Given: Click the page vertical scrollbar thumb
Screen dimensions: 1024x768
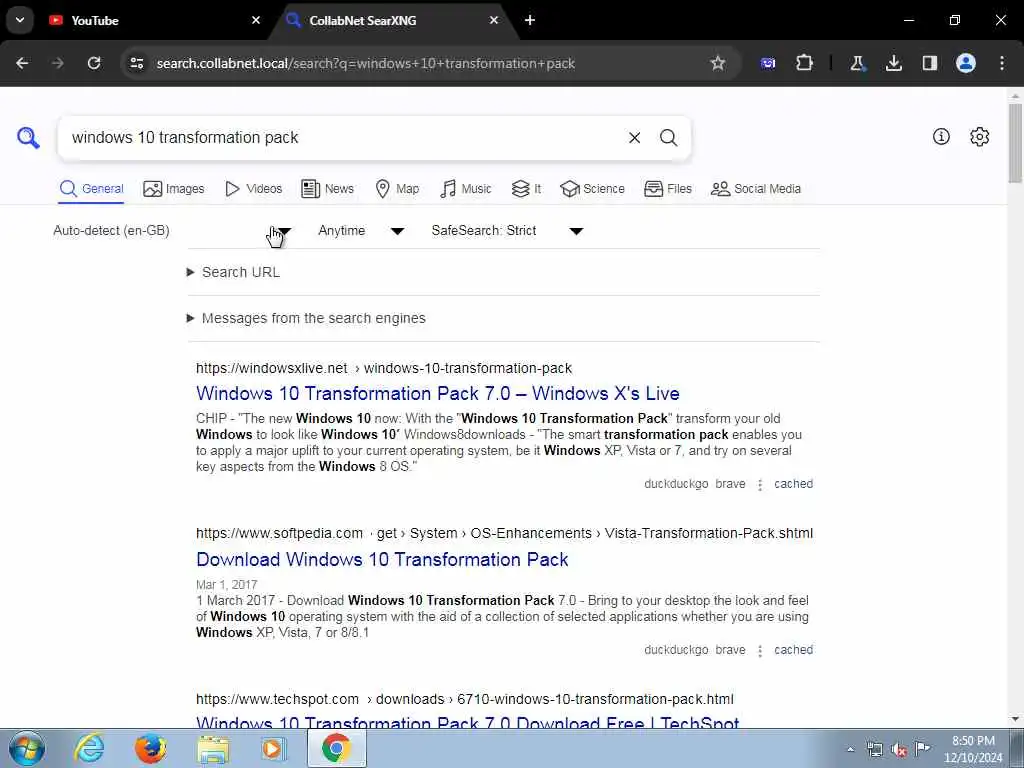Looking at the screenshot, I should click(1016, 142).
